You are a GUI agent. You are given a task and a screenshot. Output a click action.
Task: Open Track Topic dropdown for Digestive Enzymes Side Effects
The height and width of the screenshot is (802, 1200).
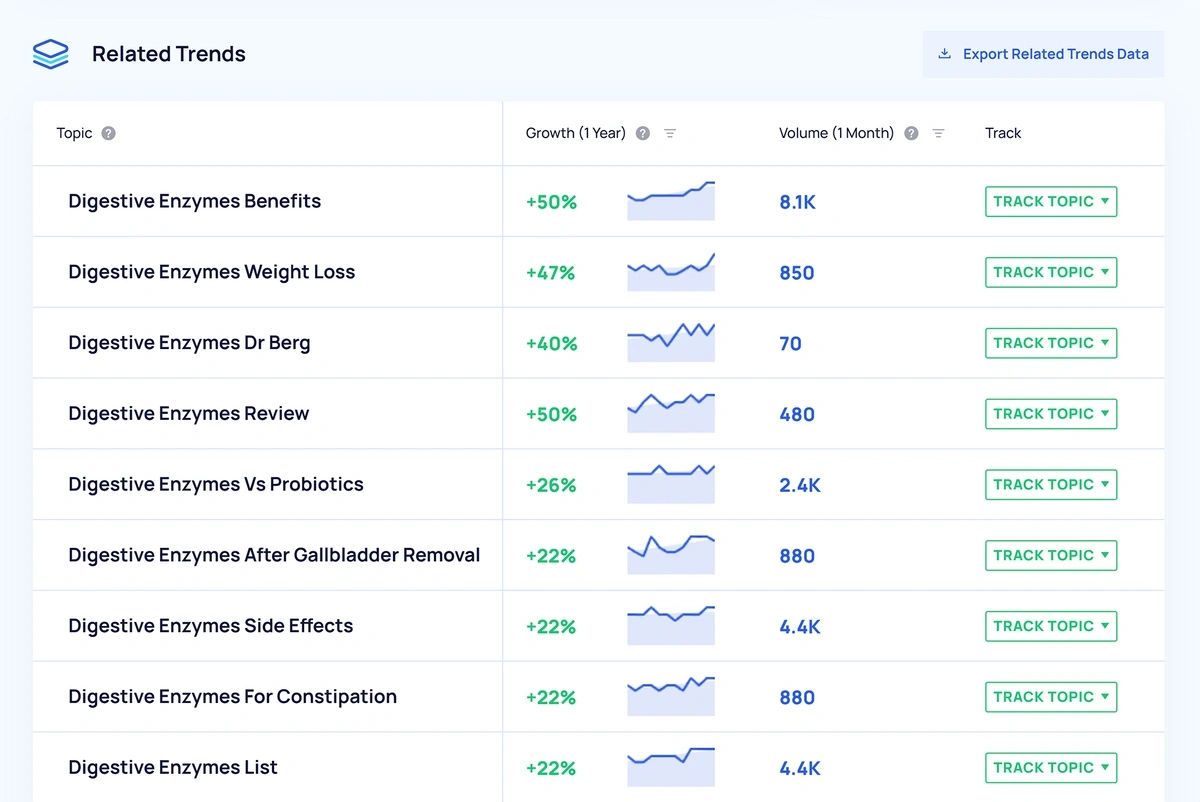[x=1051, y=626]
